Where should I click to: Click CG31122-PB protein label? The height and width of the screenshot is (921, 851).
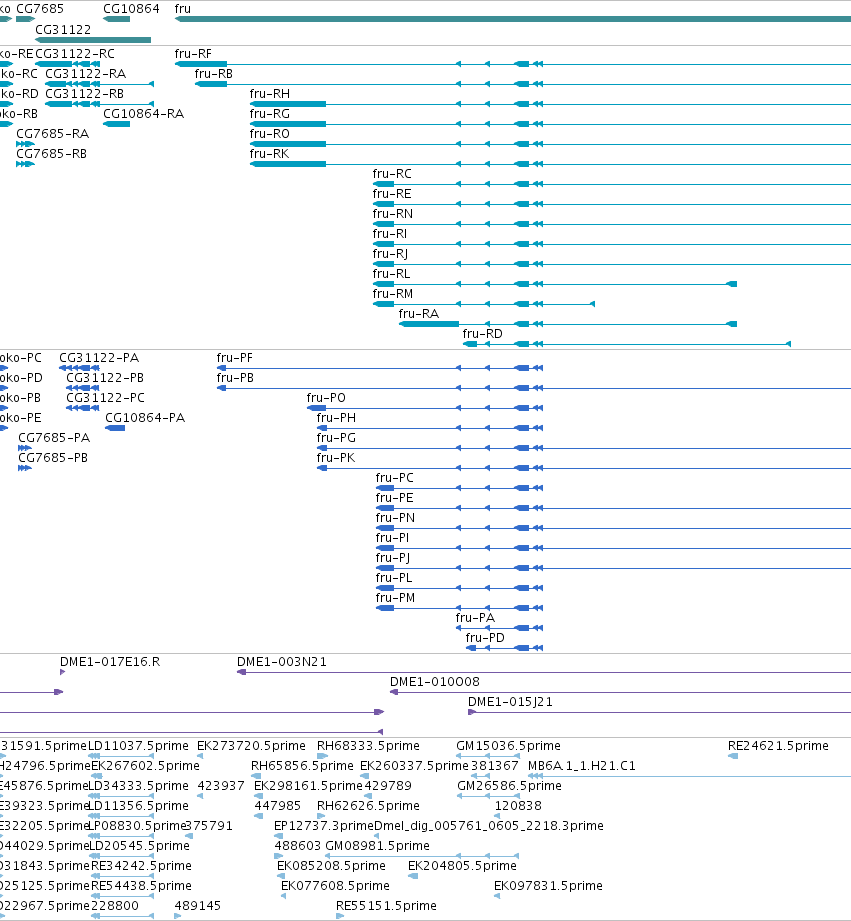point(105,378)
